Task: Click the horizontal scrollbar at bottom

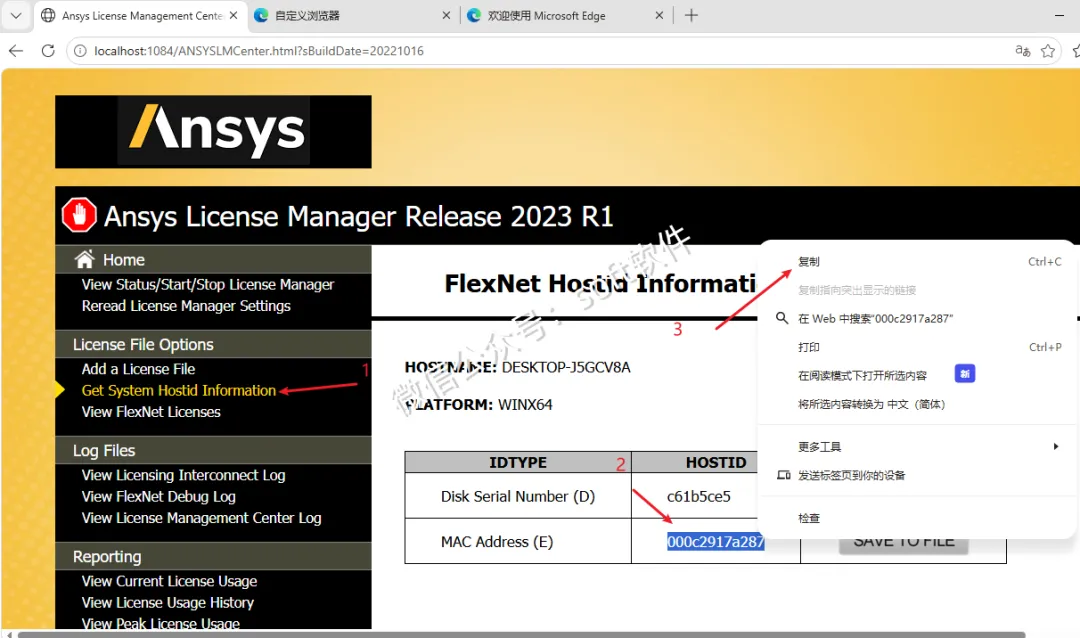Action: point(521,634)
